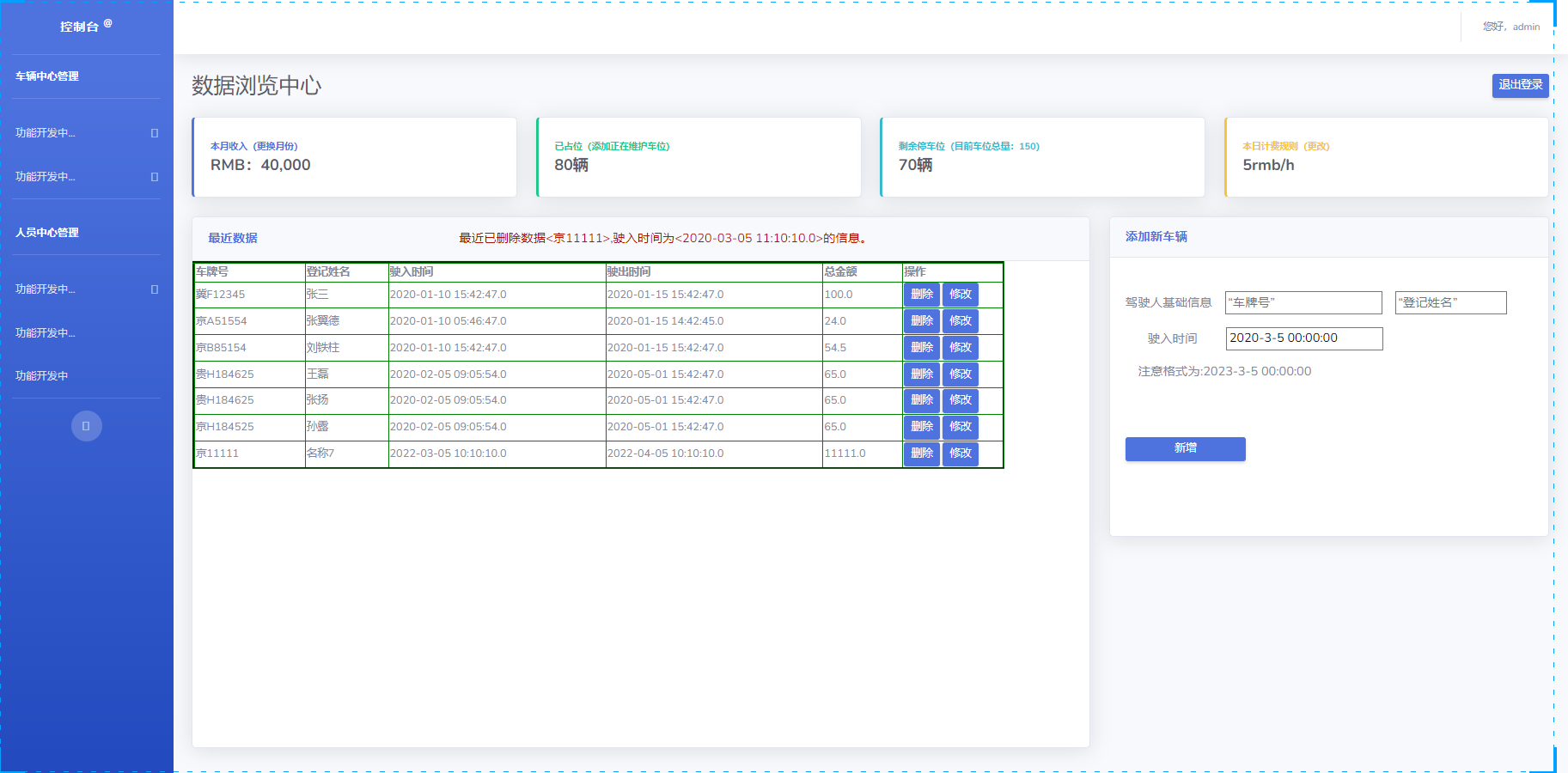The image size is (1568, 773).
Task: Click the 新增 button to add vehicle
Action: [x=1185, y=448]
